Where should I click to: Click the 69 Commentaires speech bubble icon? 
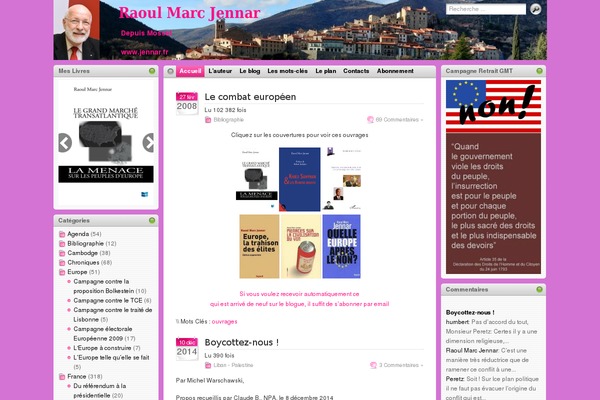point(370,120)
